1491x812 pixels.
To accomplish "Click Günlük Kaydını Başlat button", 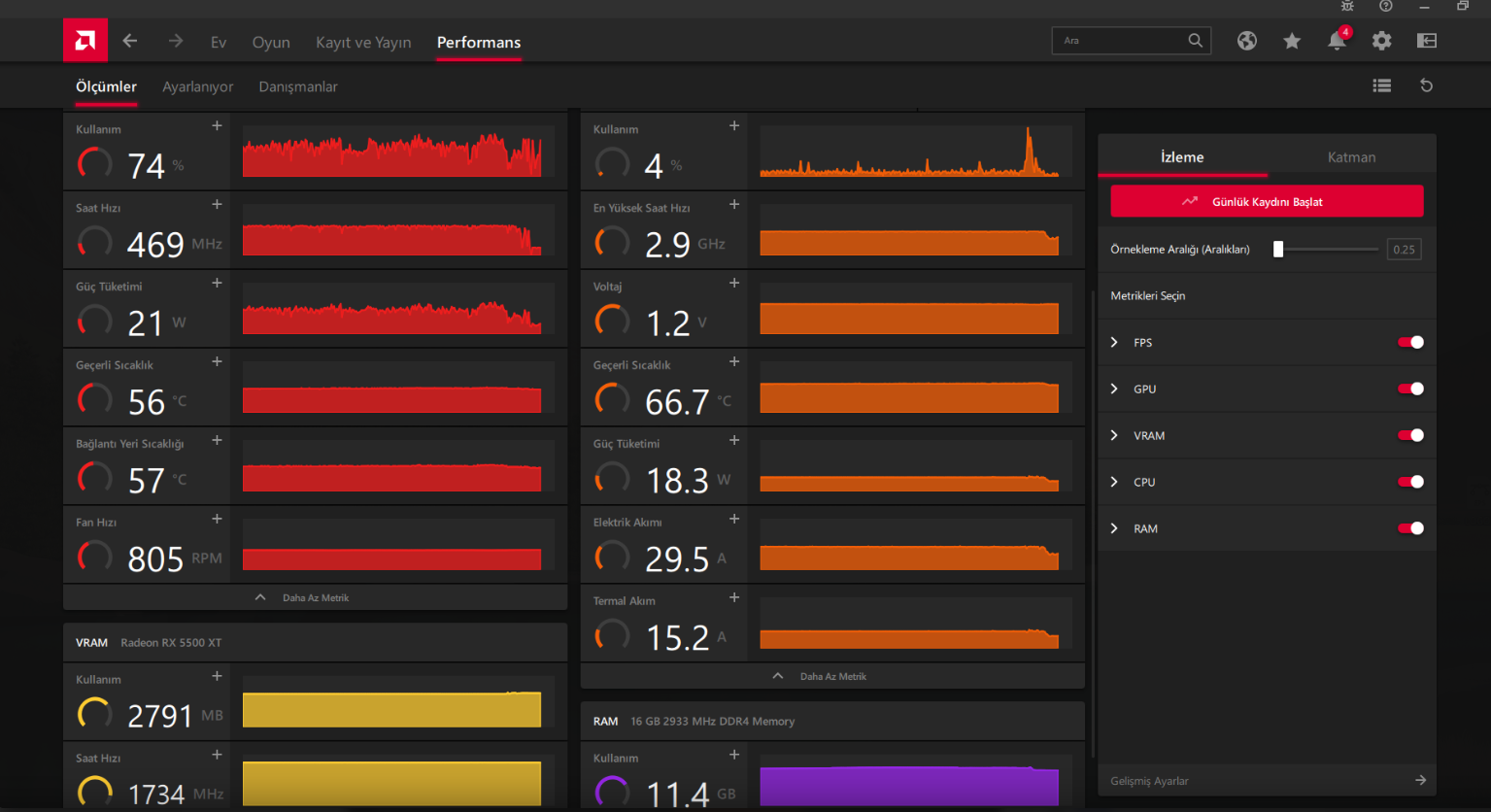I will click(1267, 201).
